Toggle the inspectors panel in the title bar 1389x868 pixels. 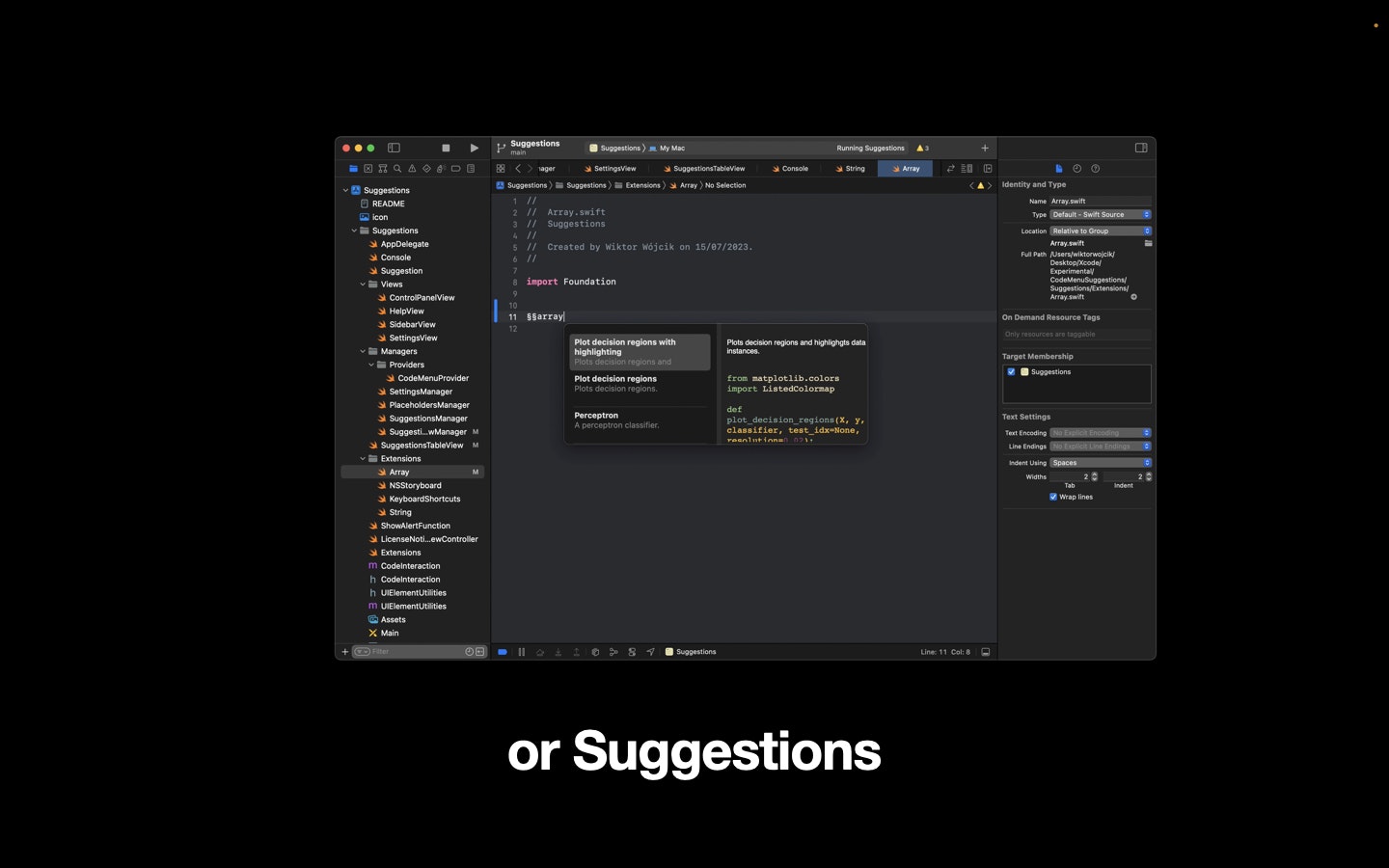(x=1141, y=148)
